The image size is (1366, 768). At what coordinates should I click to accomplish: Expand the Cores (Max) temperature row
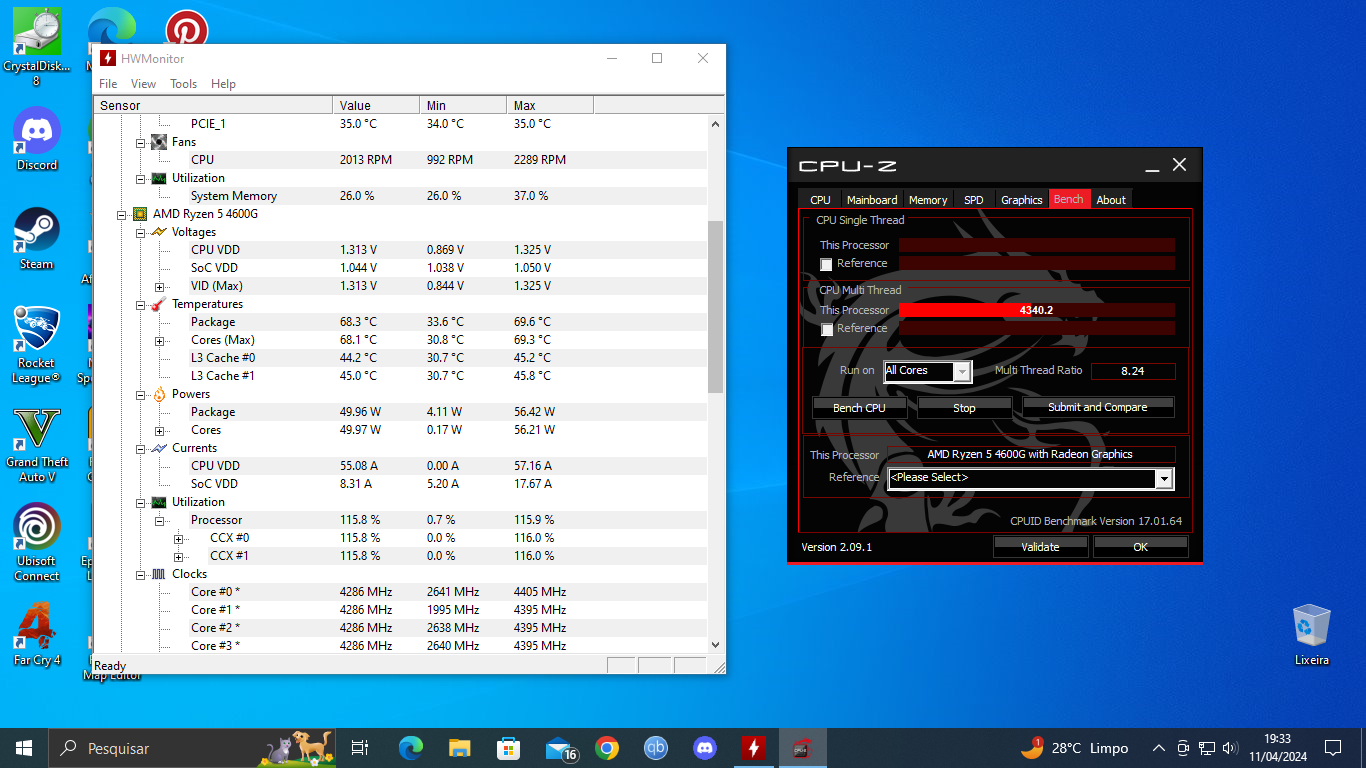pos(160,340)
